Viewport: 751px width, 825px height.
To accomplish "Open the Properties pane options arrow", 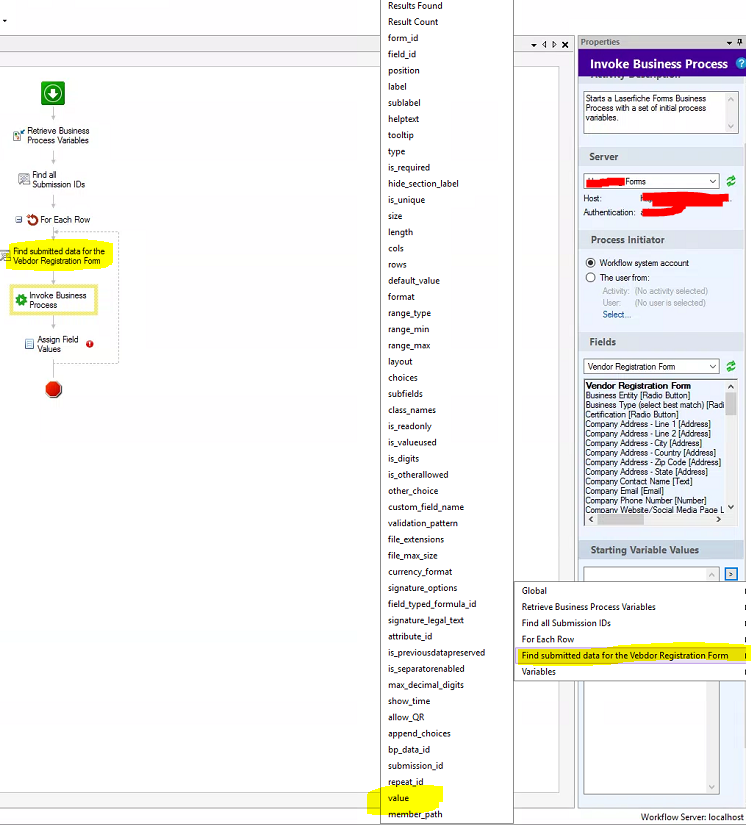I will (729, 43).
